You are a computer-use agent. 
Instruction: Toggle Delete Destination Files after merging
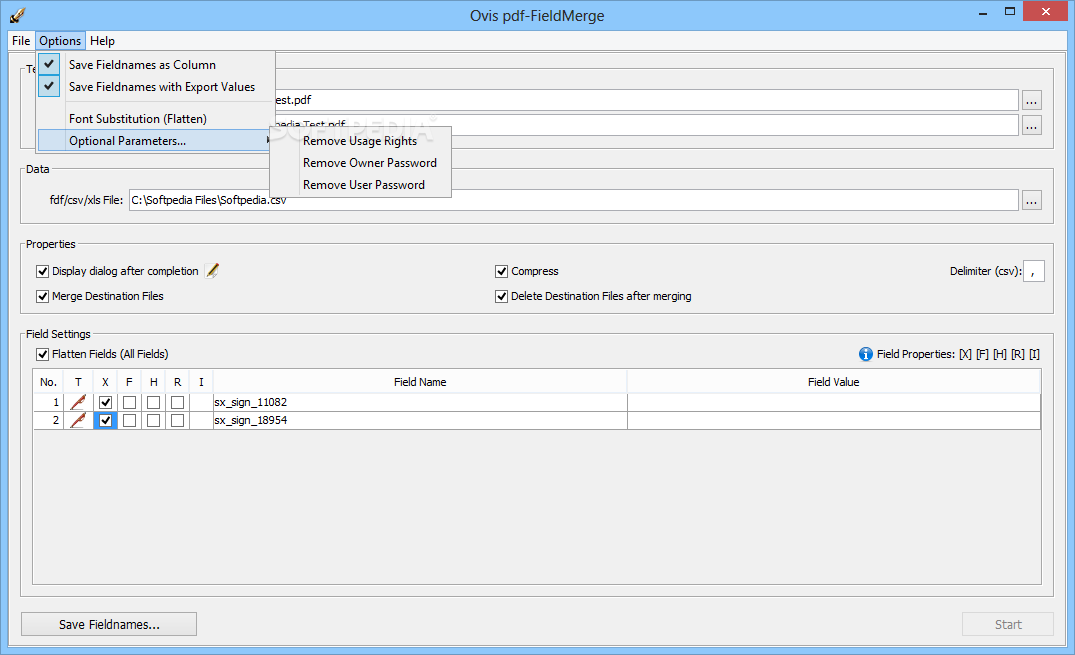coord(501,296)
